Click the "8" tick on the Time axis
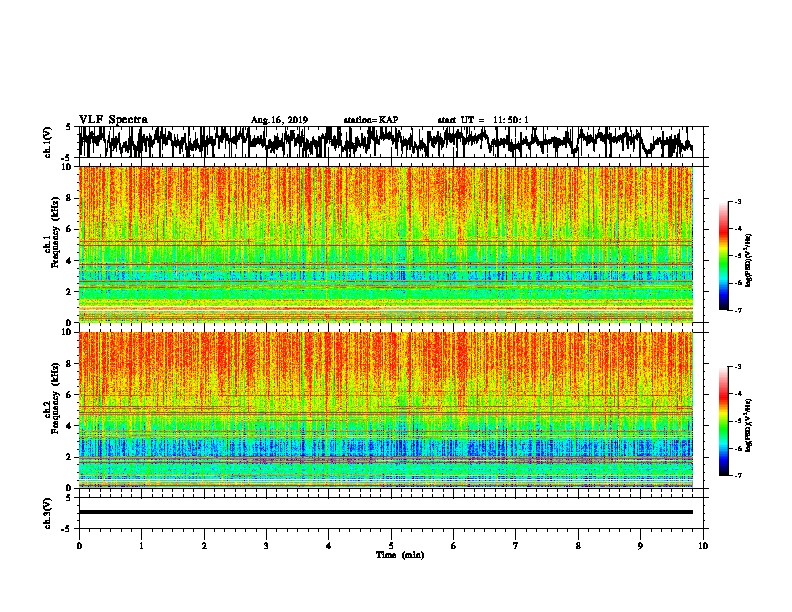Screen dimensions: 792x612 pyautogui.click(x=578, y=546)
